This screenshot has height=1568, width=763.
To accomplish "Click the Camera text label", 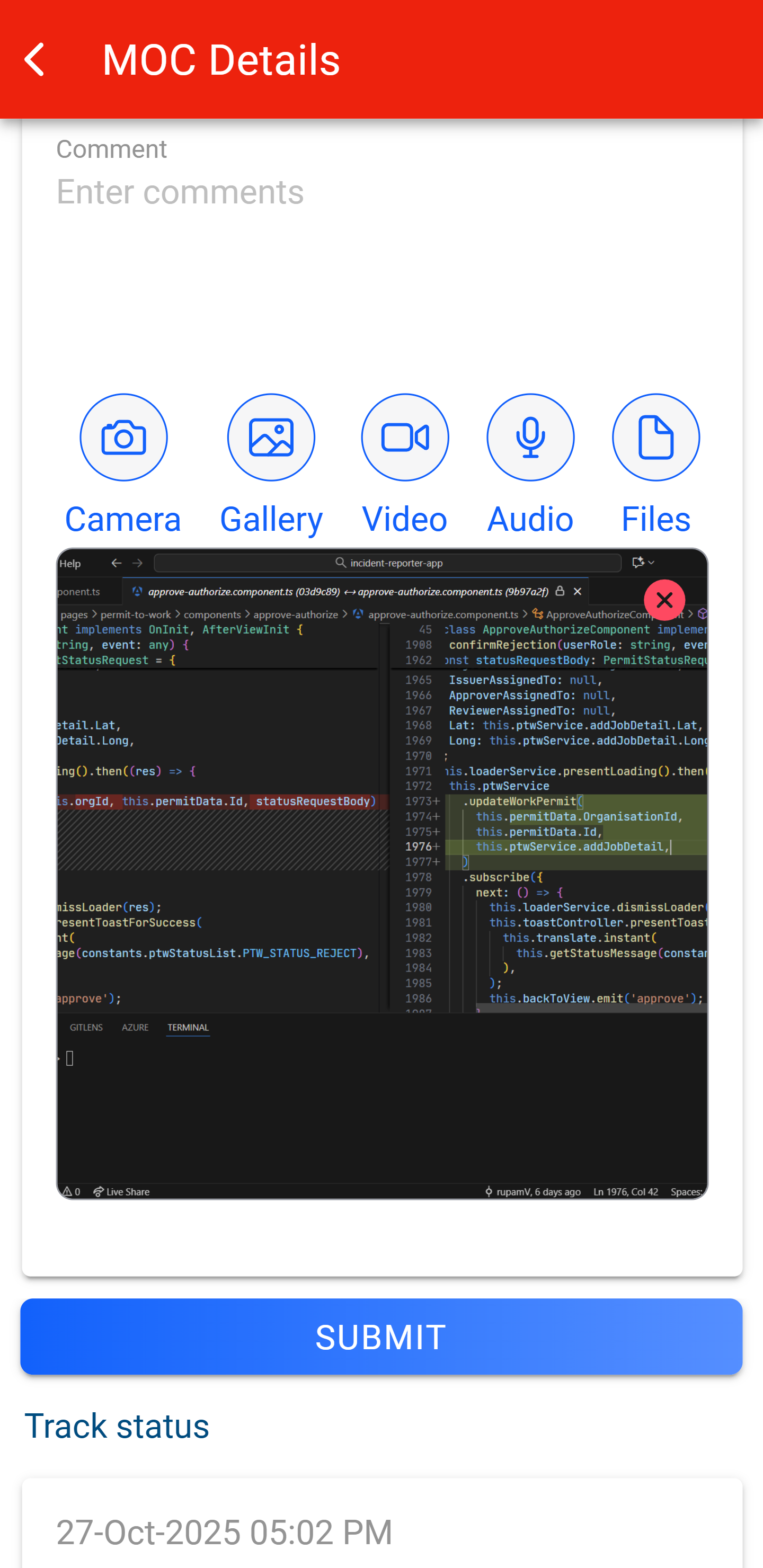I will (123, 519).
